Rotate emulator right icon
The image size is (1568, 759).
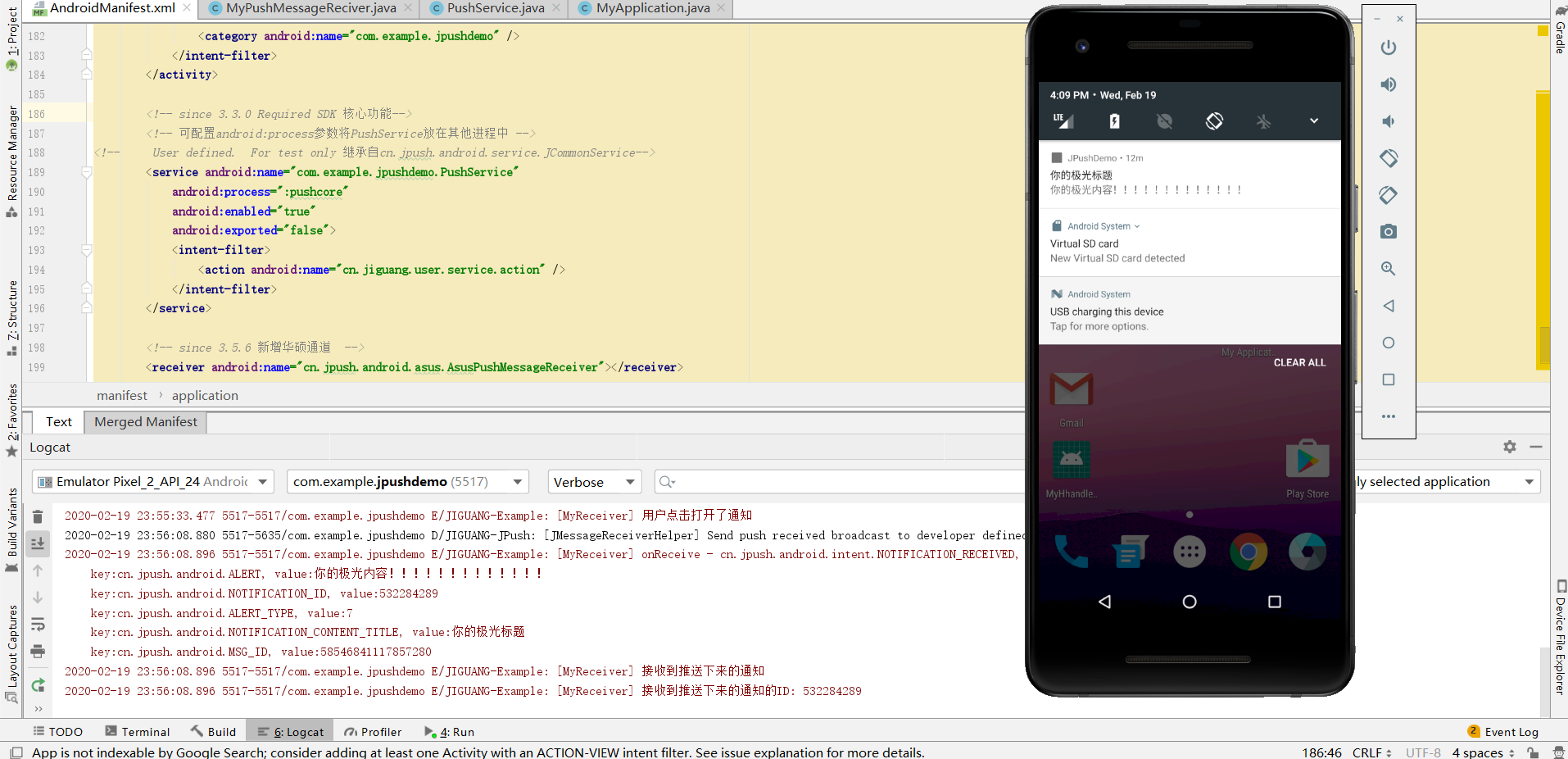1388,195
